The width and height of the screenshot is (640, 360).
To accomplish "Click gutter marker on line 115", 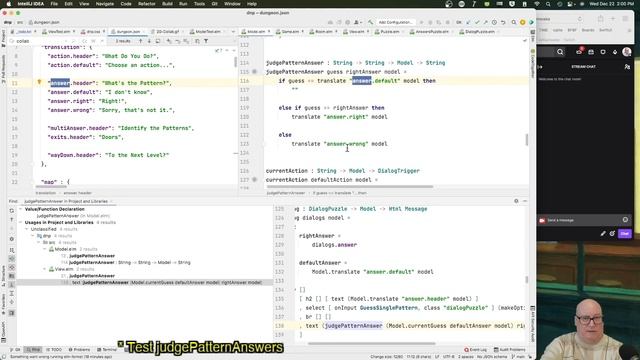I will pos(254,72).
